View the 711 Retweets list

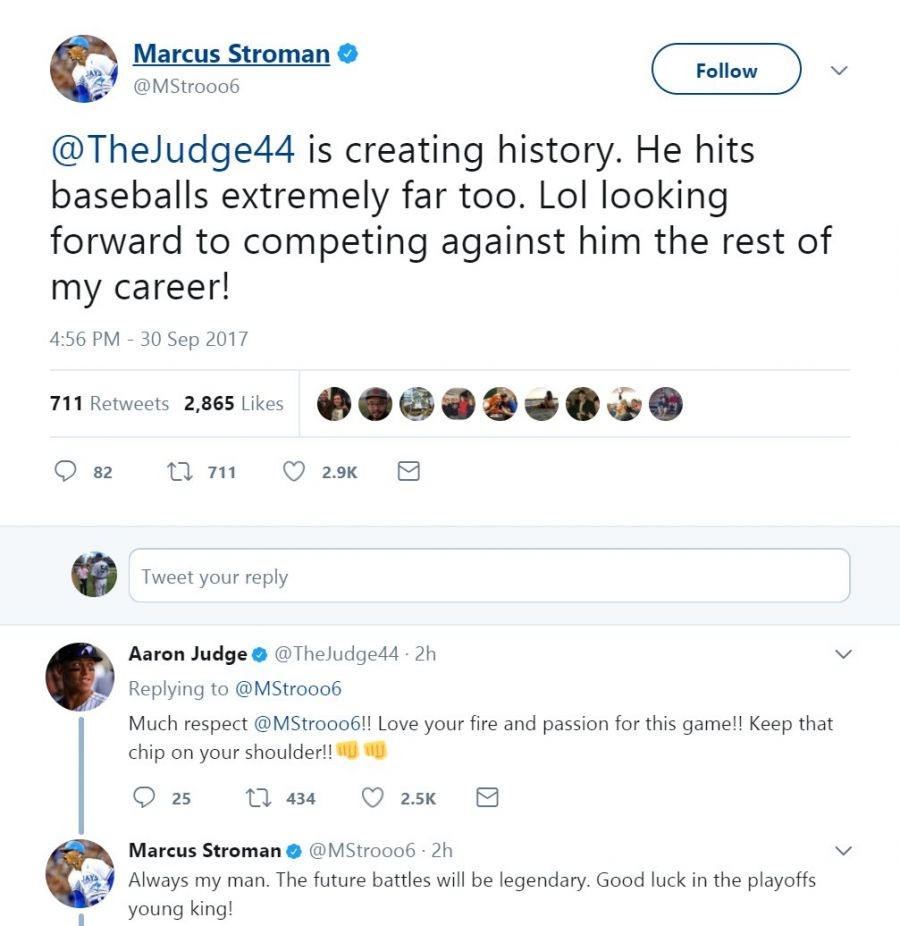109,403
